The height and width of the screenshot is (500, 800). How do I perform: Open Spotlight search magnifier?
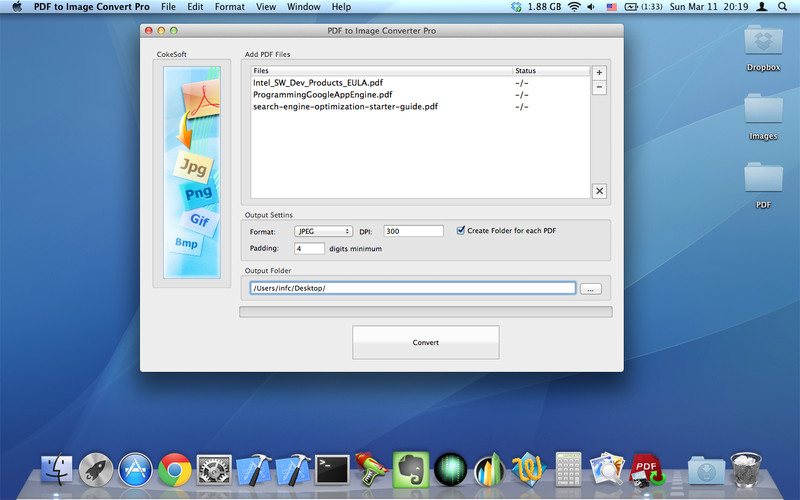(783, 7)
